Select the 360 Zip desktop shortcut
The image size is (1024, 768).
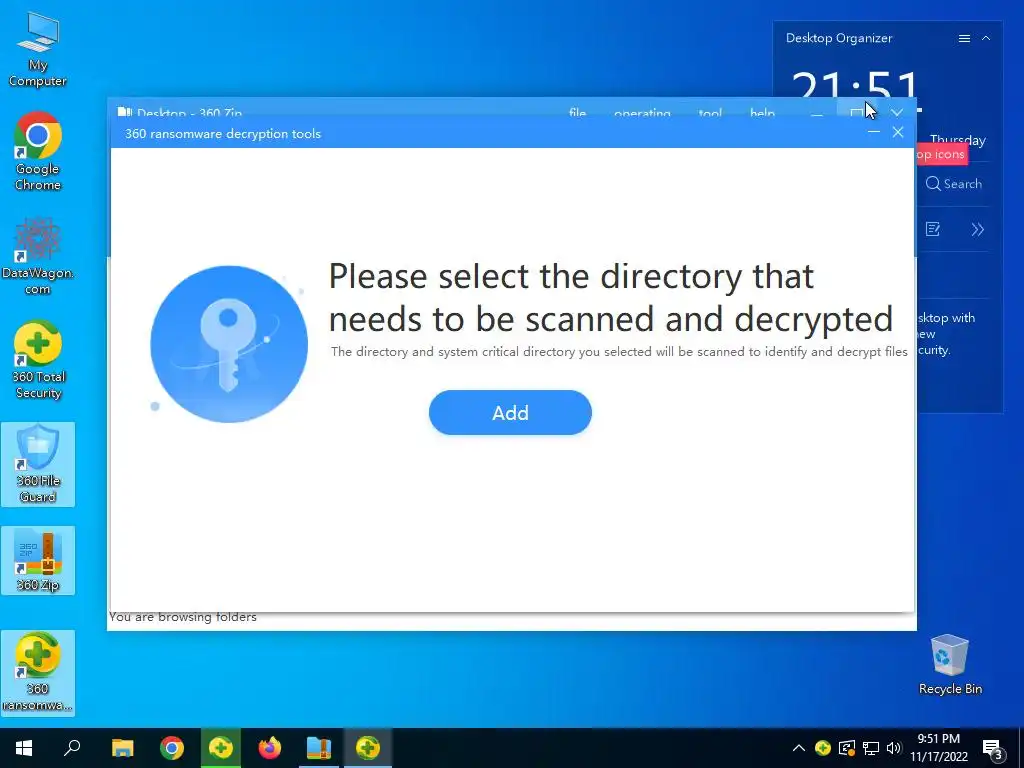click(x=38, y=561)
